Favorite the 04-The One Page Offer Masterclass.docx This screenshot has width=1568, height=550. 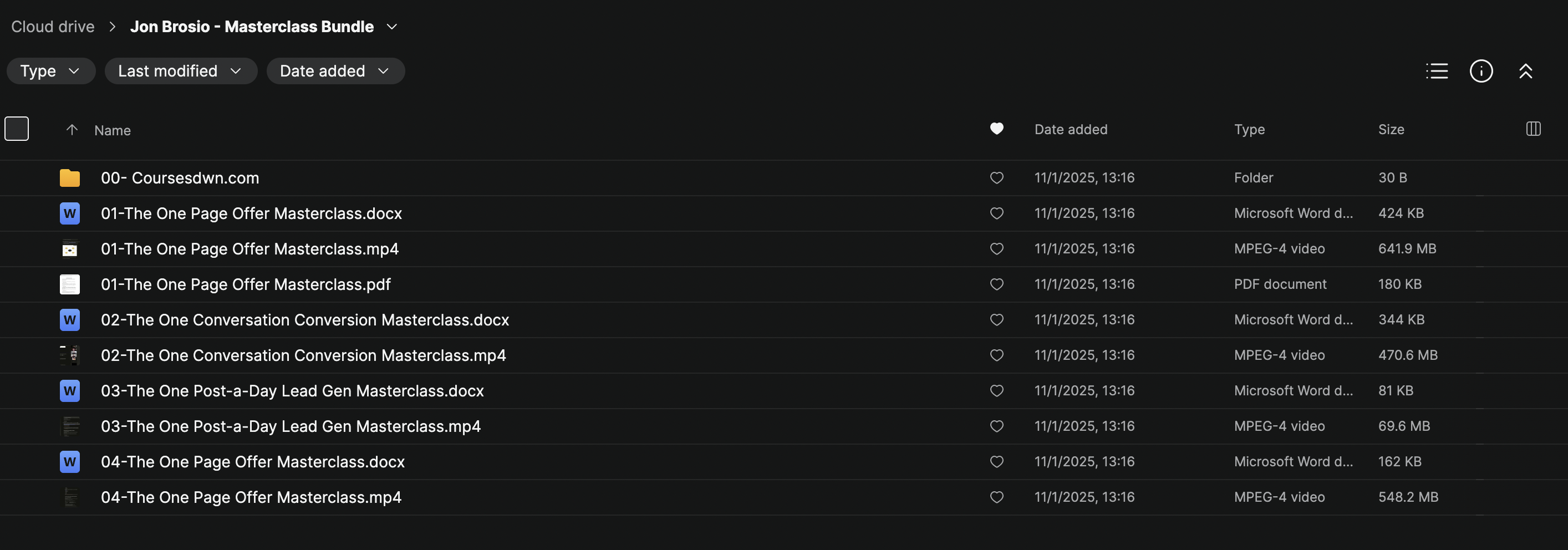(996, 462)
